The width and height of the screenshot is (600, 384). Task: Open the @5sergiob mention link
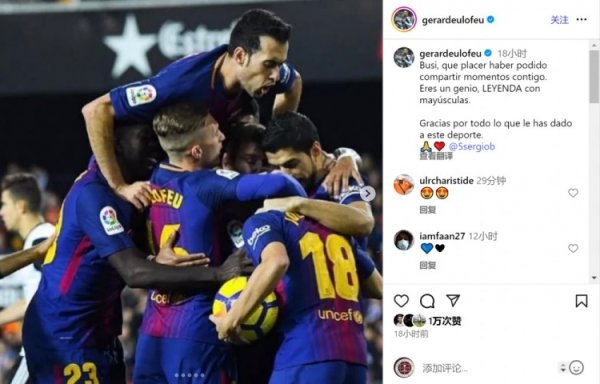tap(471, 146)
